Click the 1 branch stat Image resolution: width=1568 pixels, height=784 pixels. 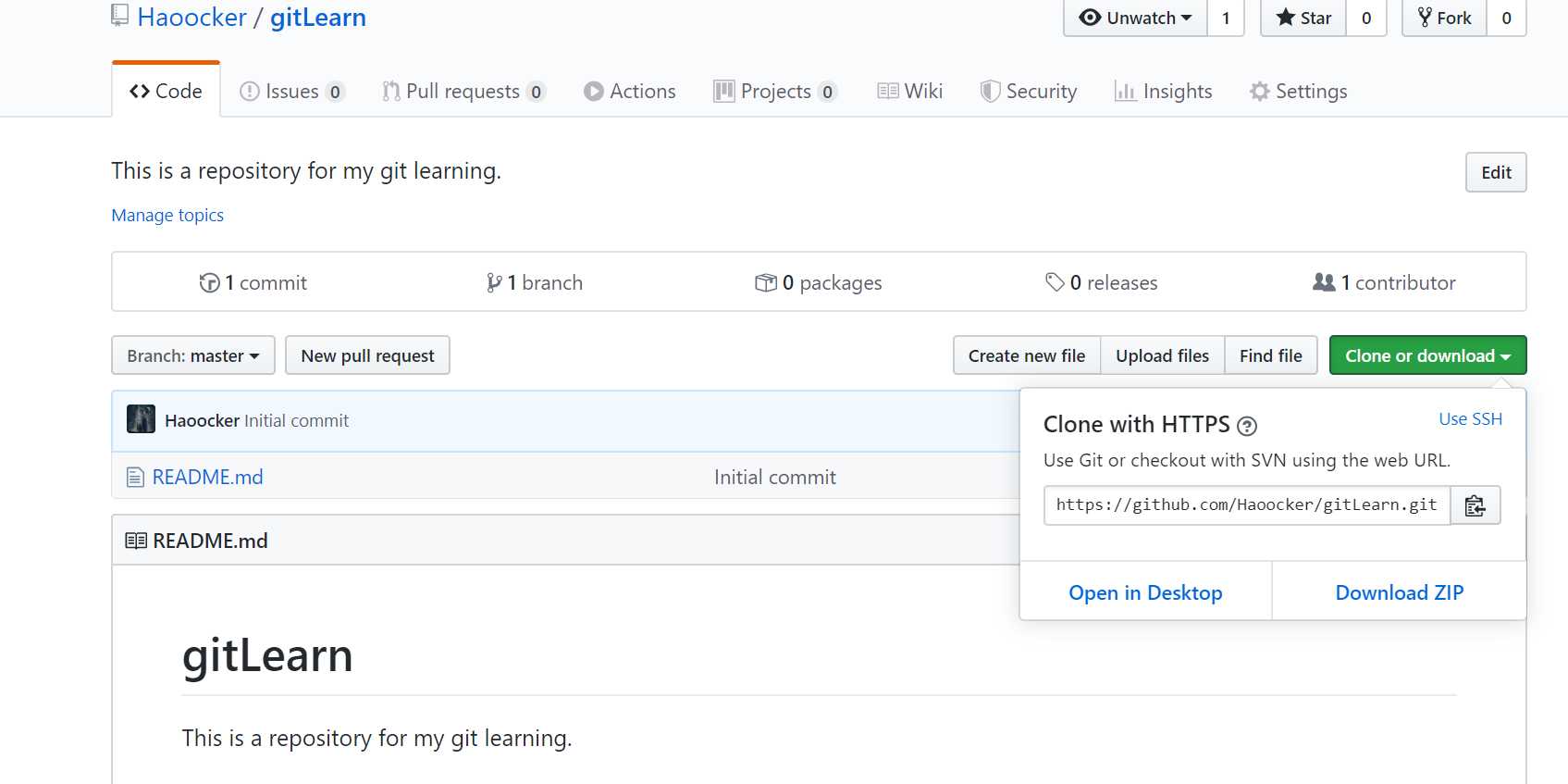click(x=535, y=282)
